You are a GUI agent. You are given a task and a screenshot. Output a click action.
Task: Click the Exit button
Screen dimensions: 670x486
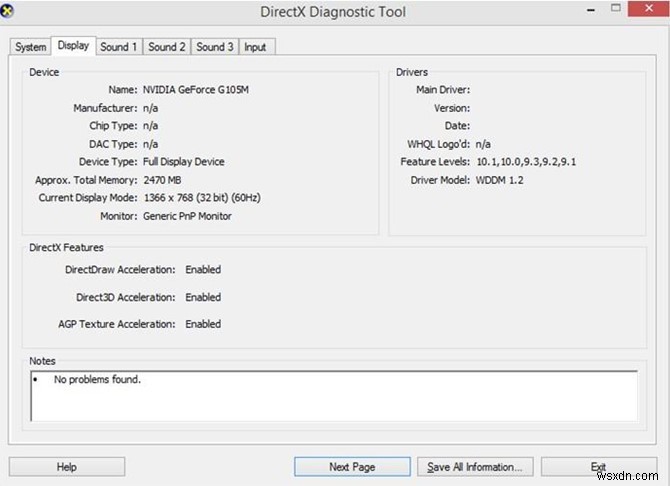tap(599, 467)
